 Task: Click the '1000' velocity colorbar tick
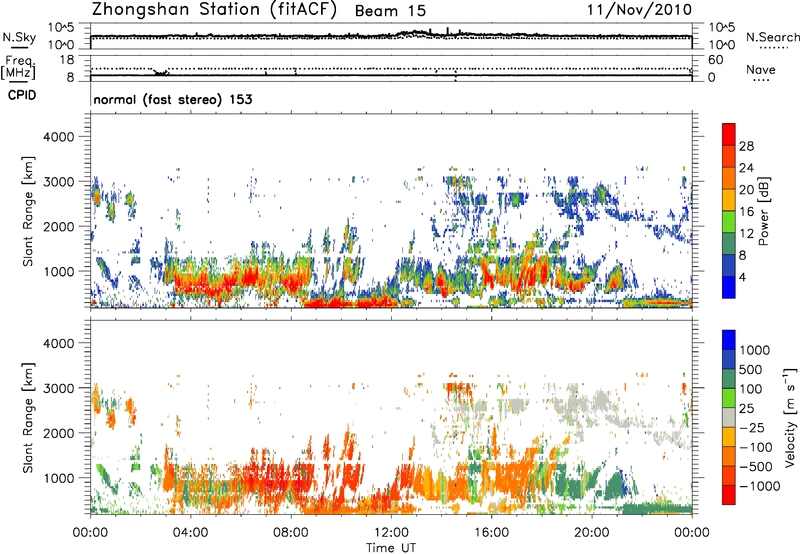point(755,350)
